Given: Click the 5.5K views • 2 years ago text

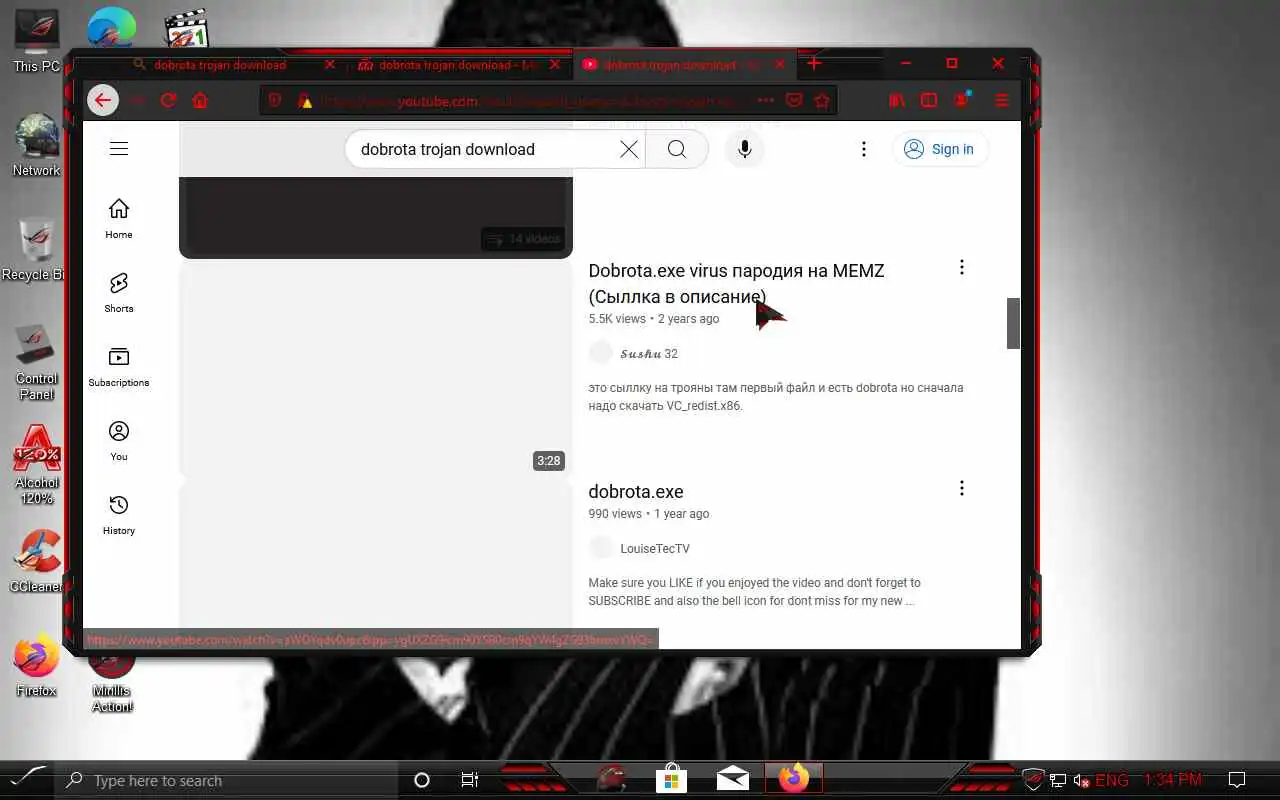Looking at the screenshot, I should click(x=654, y=319).
